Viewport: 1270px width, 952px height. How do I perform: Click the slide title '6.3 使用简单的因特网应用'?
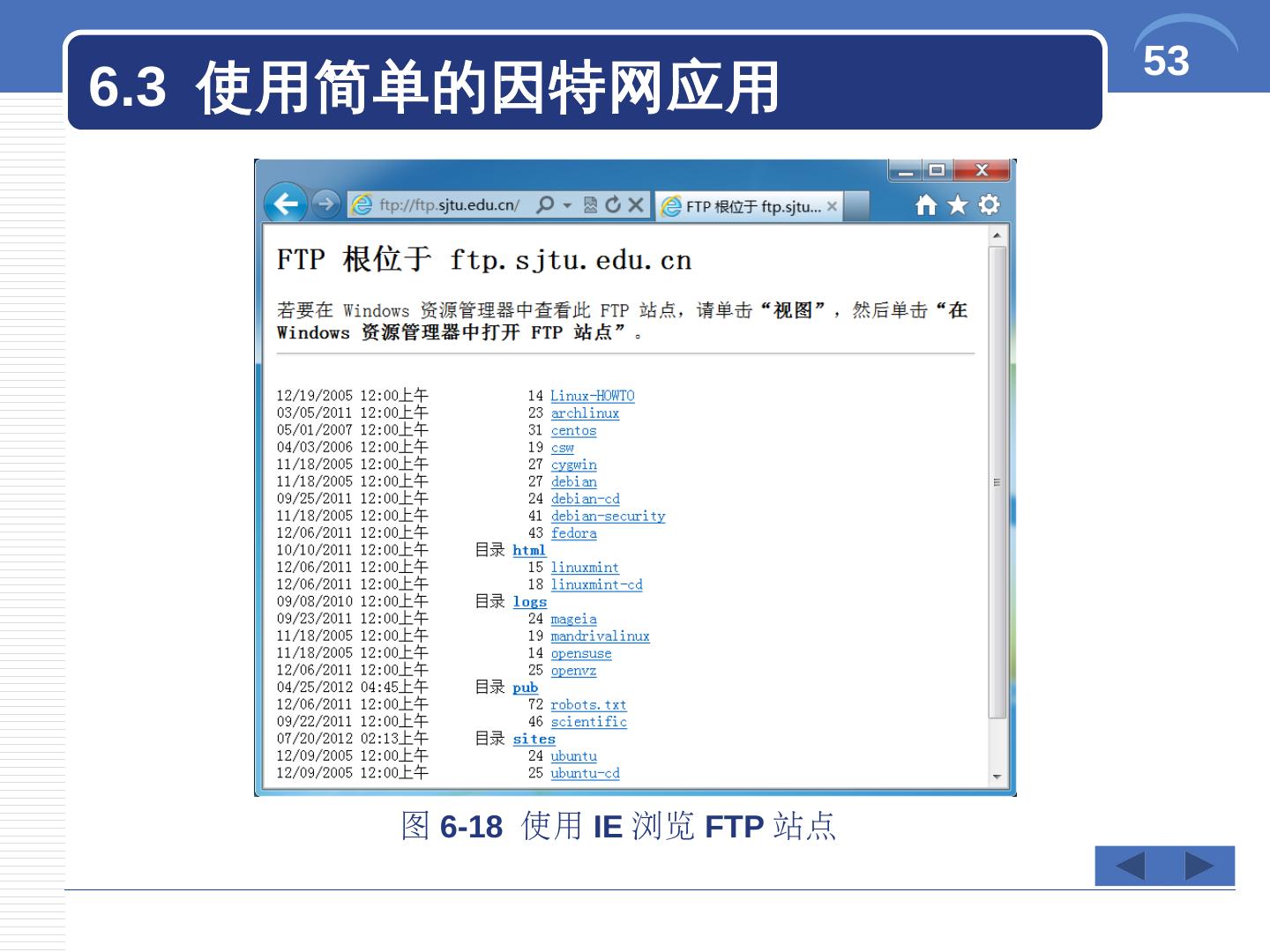[x=434, y=87]
